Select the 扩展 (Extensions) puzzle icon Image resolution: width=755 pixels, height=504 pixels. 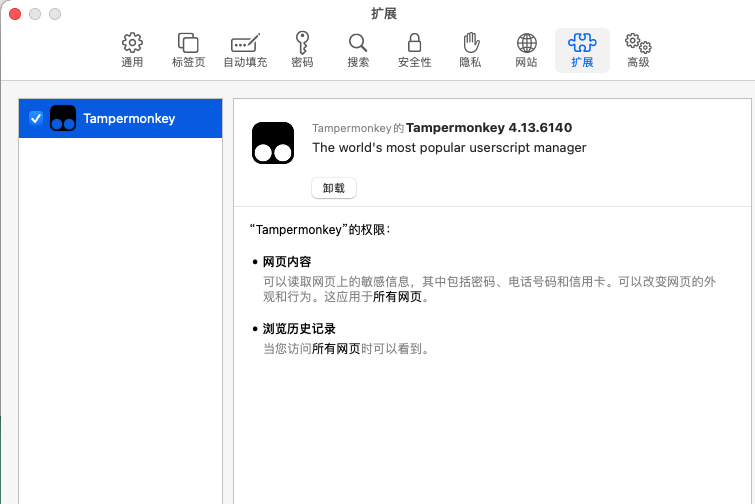point(582,50)
